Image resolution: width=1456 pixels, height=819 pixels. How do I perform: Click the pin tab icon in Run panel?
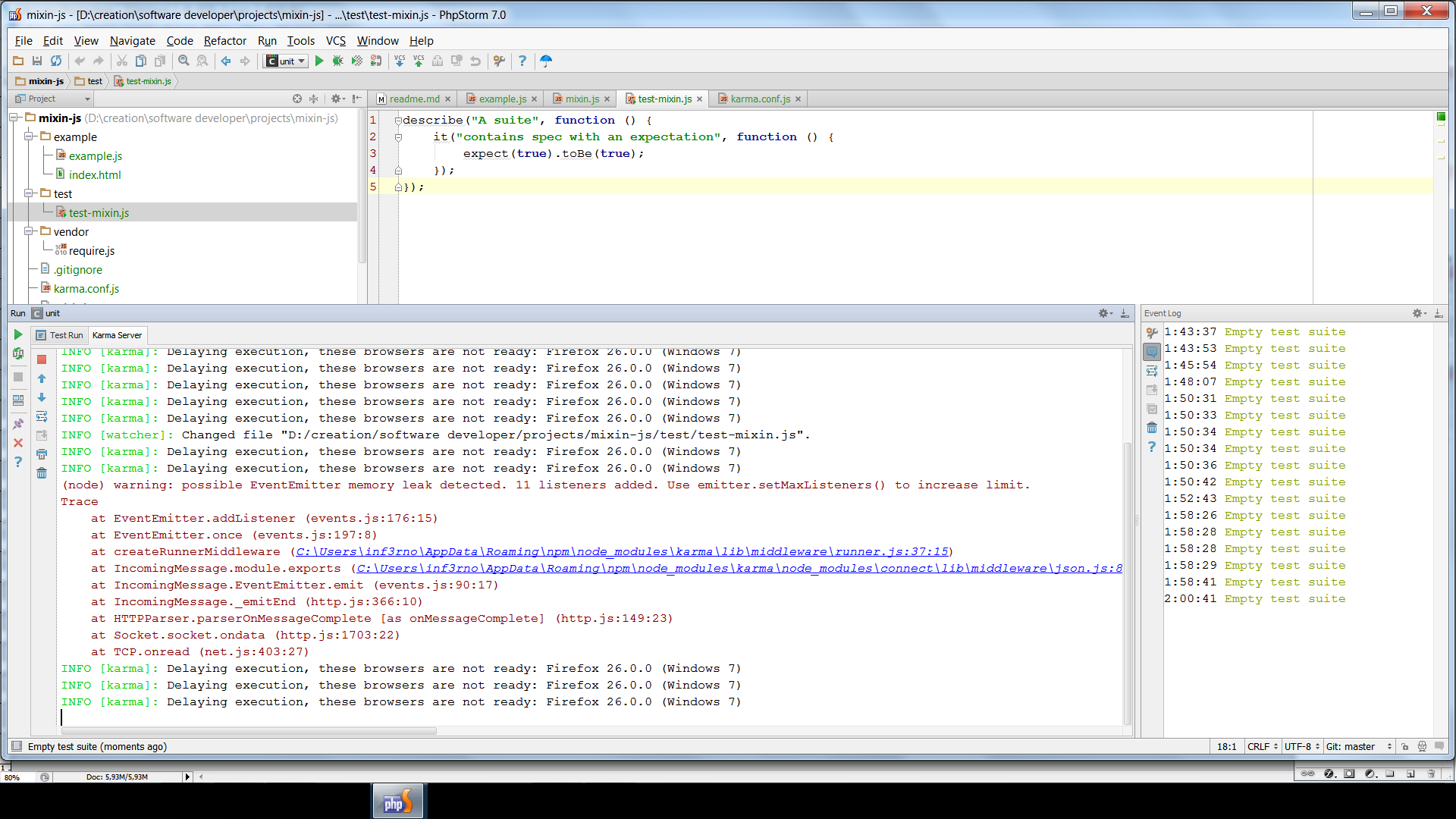pos(18,424)
